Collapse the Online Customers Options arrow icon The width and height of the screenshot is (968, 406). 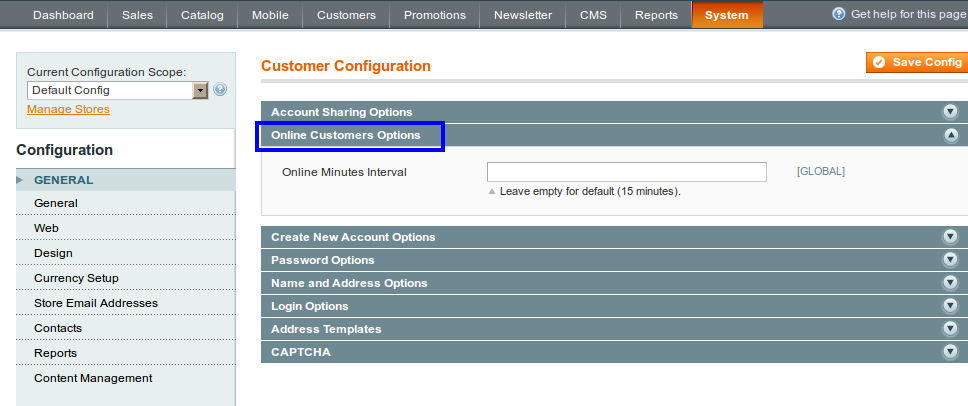pyautogui.click(x=950, y=135)
